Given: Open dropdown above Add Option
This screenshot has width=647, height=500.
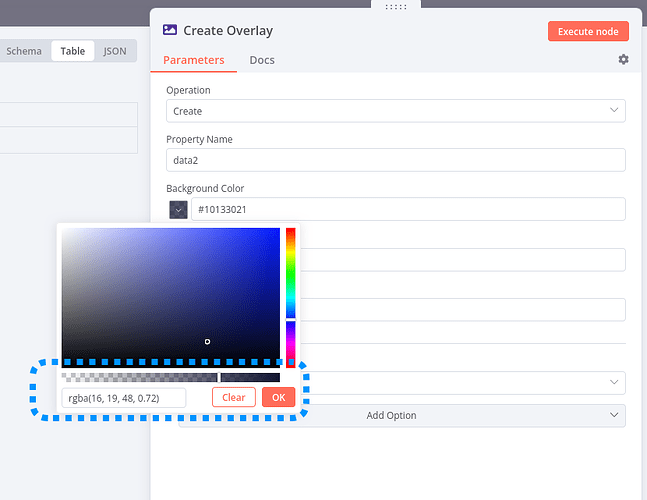Looking at the screenshot, I should coord(462,383).
